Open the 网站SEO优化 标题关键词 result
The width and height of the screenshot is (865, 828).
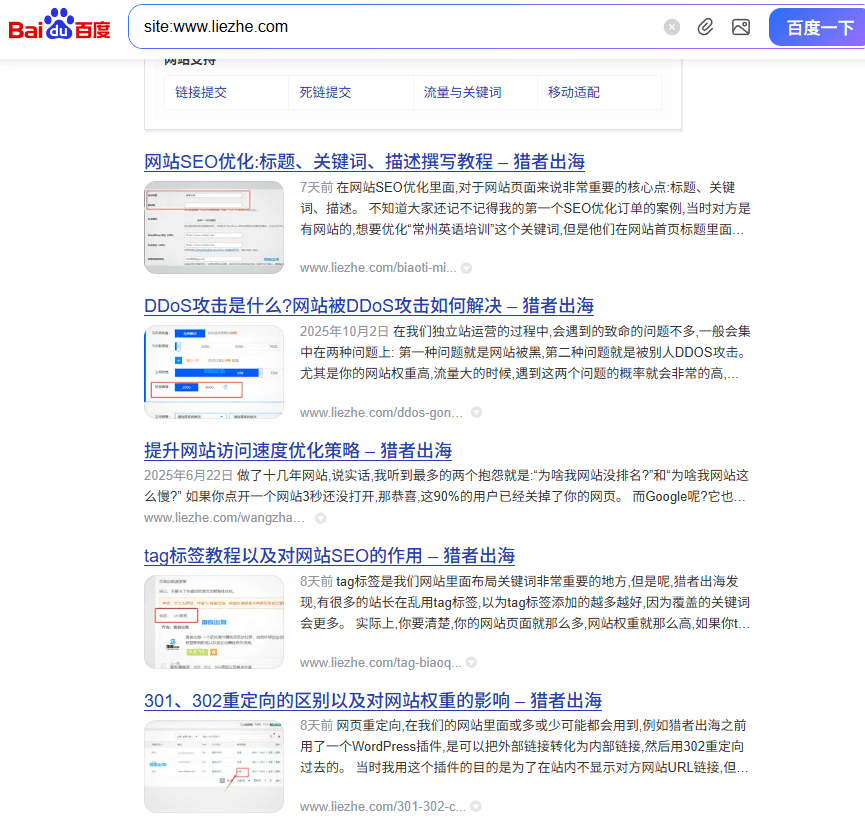364,162
